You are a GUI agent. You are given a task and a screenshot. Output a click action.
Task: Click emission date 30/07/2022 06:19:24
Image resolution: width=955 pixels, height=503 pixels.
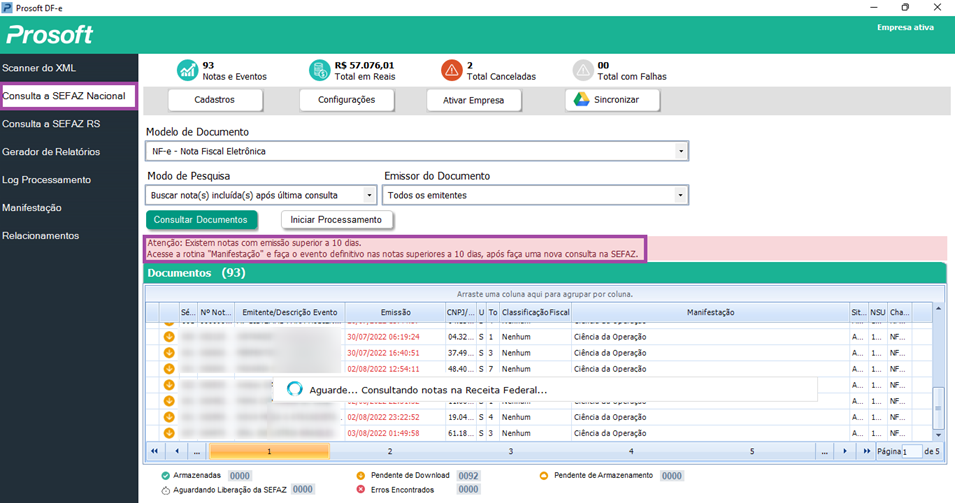click(383, 337)
